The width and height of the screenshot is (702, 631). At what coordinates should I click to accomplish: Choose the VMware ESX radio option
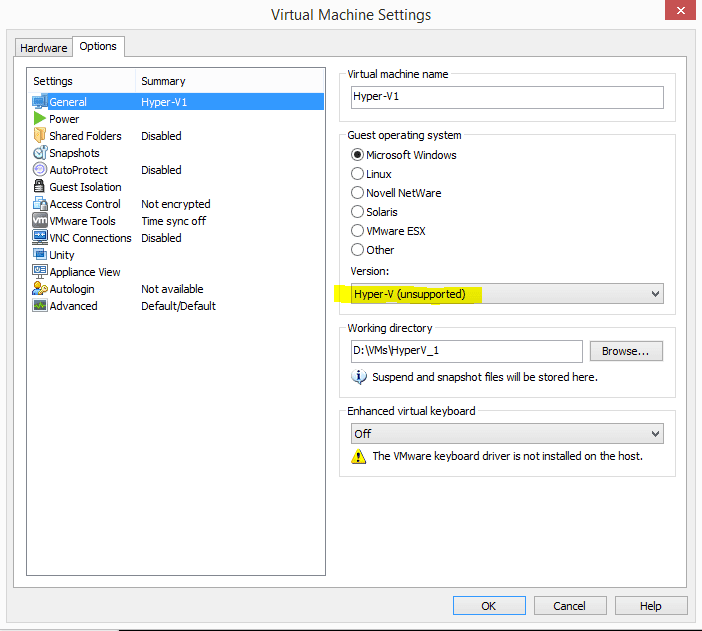358,231
